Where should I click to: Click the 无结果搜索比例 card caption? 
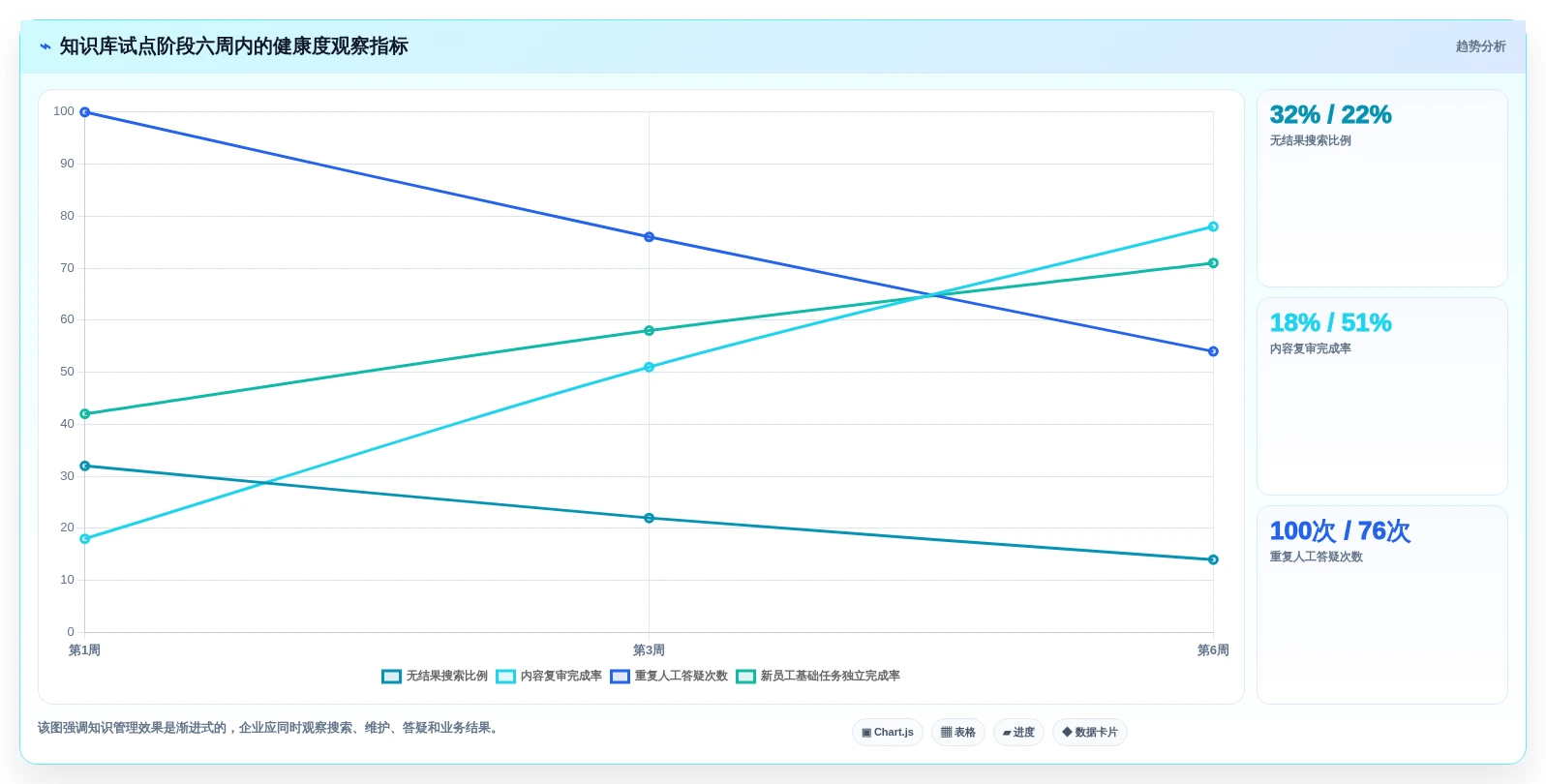1310,141
